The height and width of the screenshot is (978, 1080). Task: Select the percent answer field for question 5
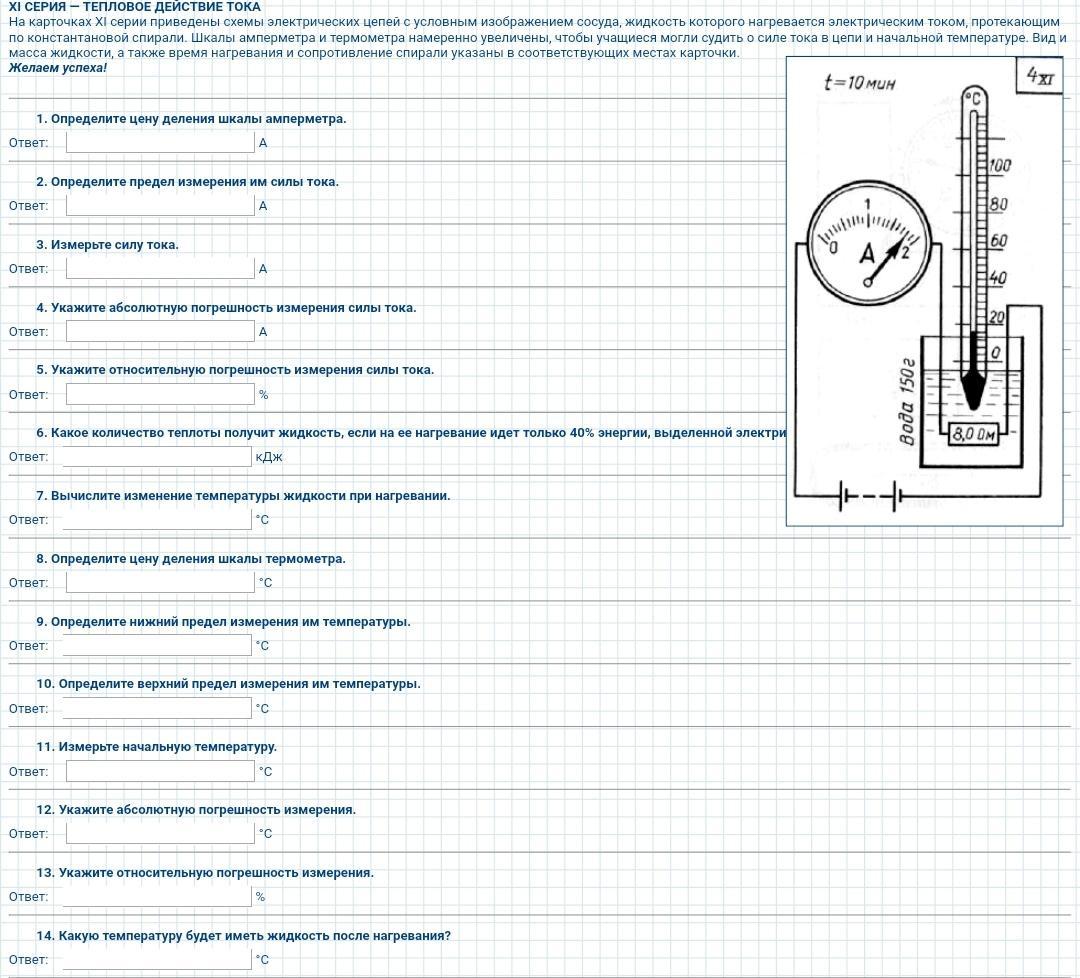click(x=160, y=394)
